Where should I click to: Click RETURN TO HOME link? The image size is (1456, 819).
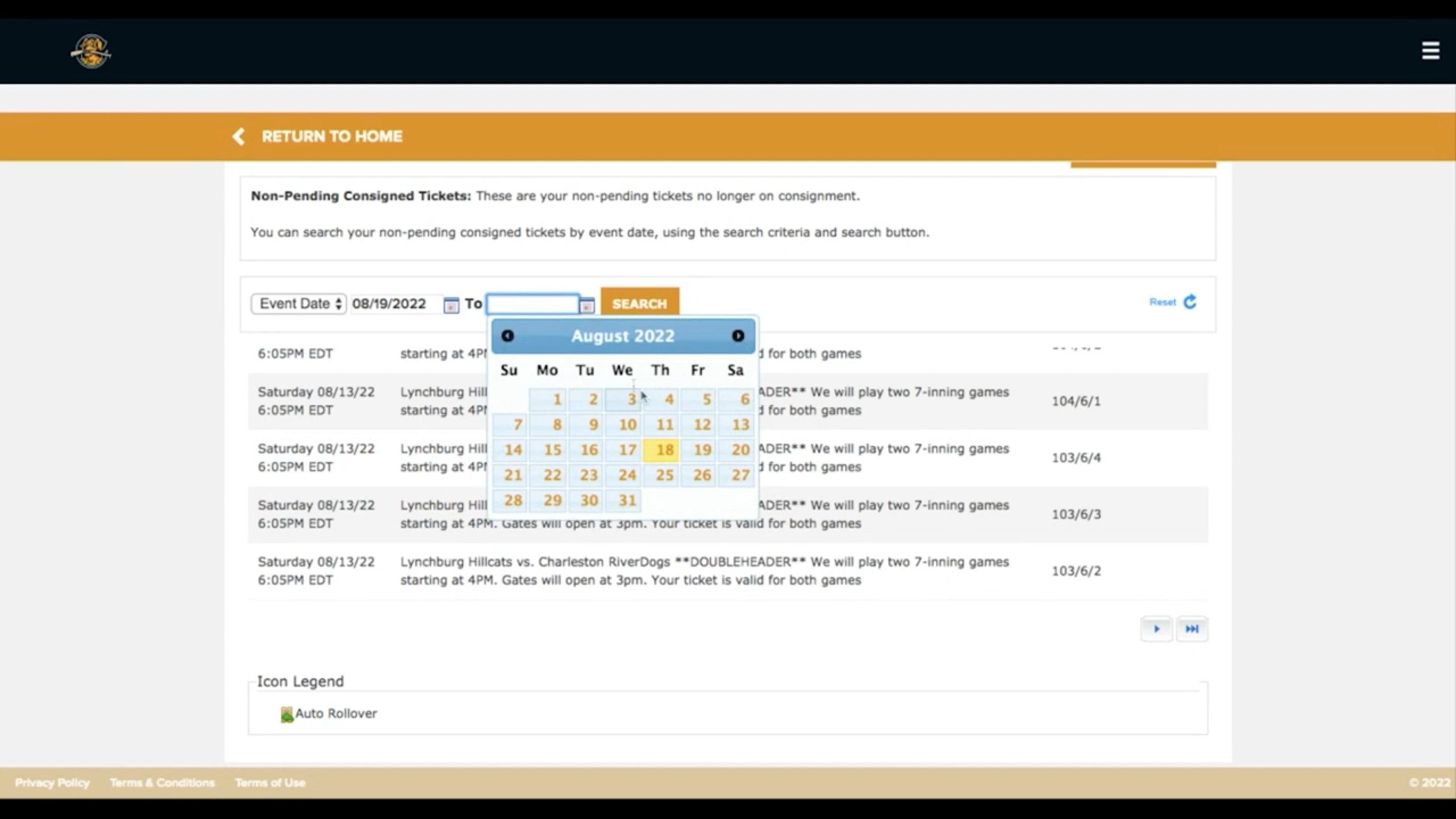[332, 136]
